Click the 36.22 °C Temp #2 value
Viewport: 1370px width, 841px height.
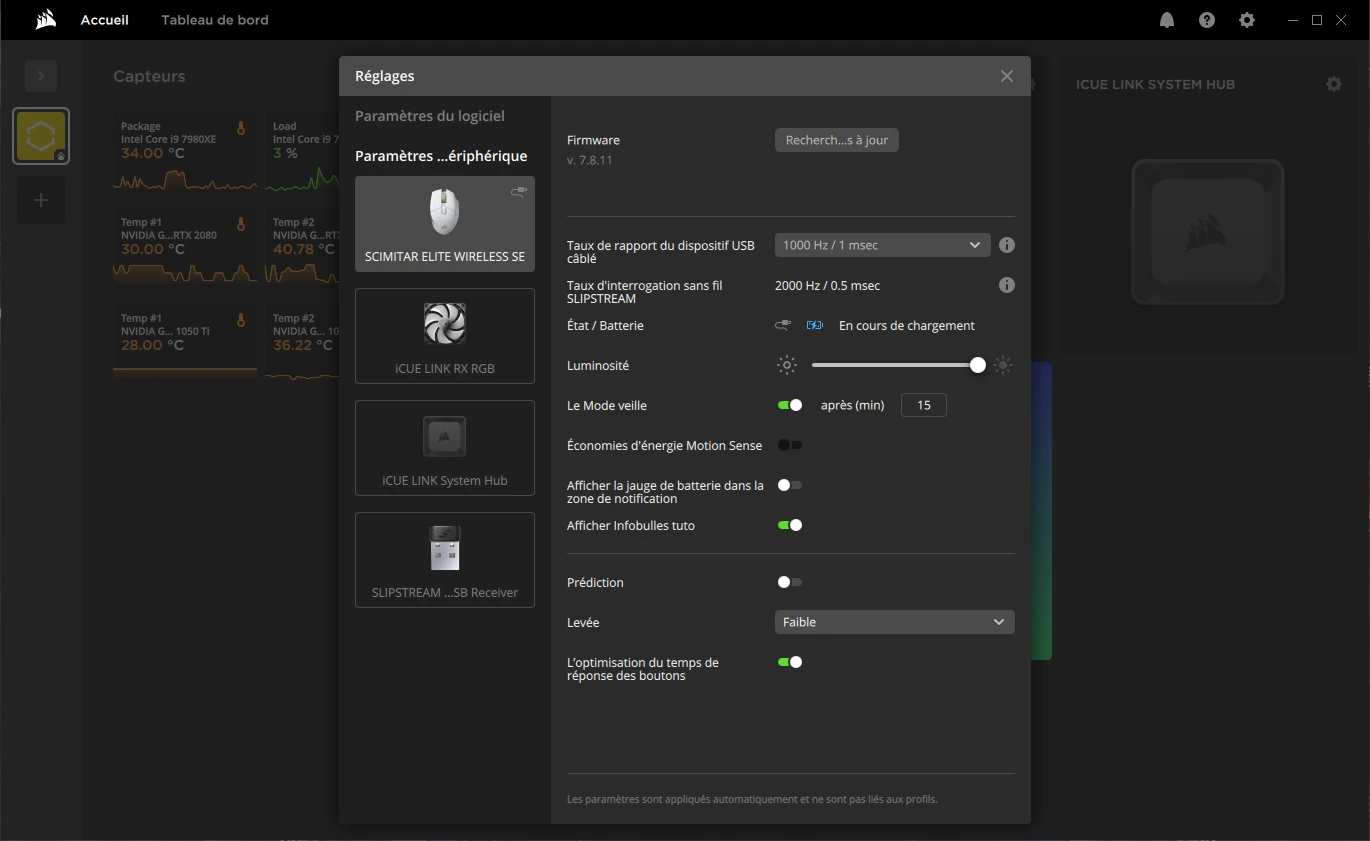(x=303, y=345)
